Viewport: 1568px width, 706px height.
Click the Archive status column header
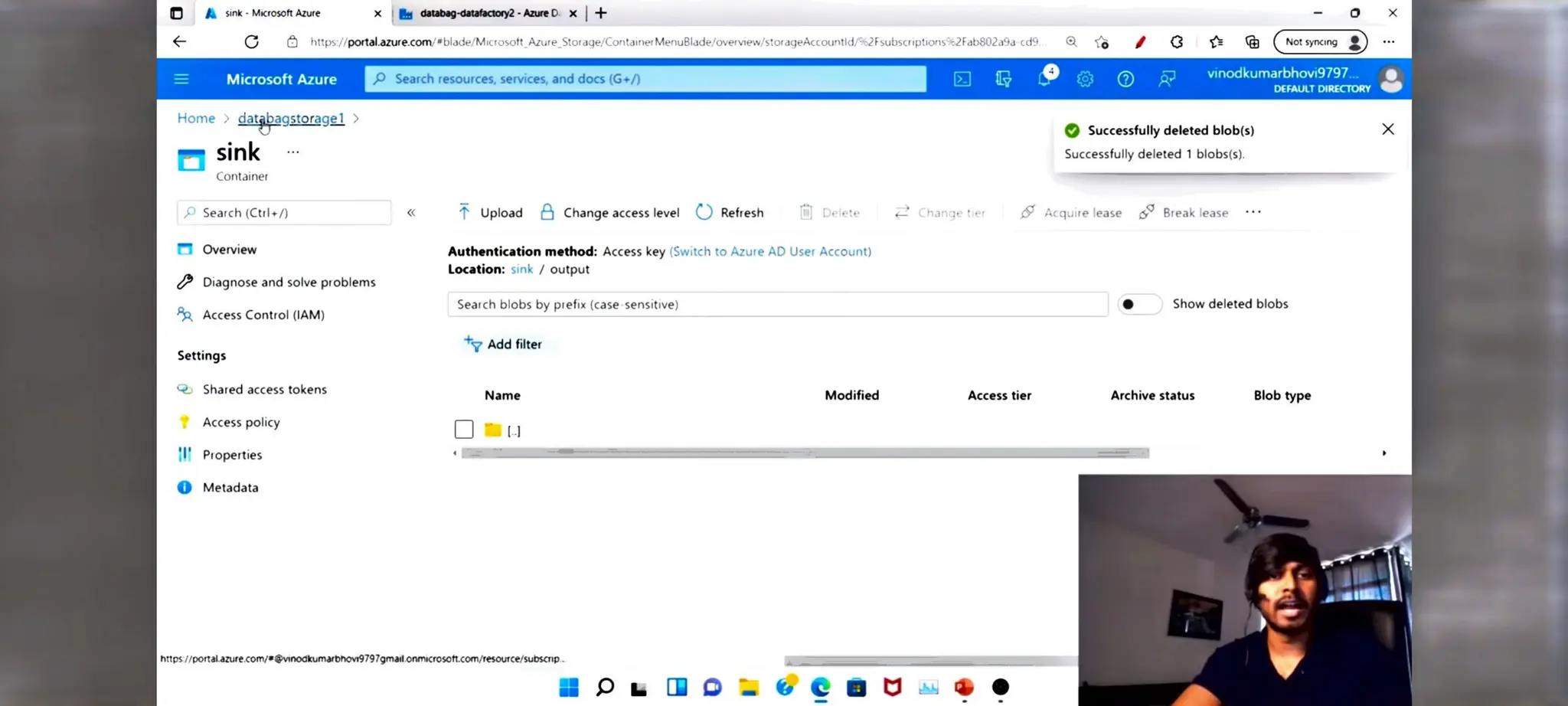[x=1152, y=395]
